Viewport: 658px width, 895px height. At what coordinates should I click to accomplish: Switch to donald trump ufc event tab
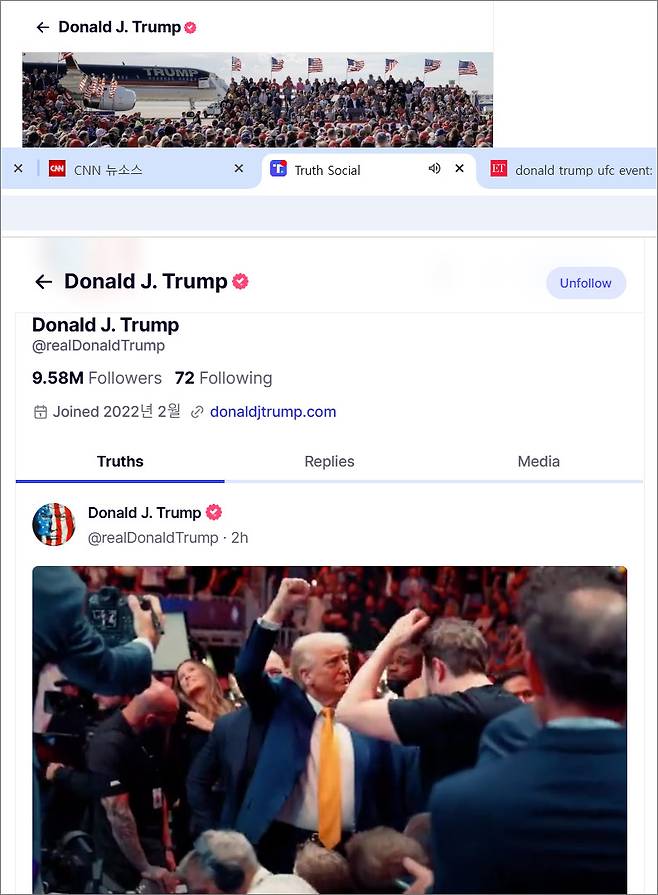pyautogui.click(x=571, y=170)
